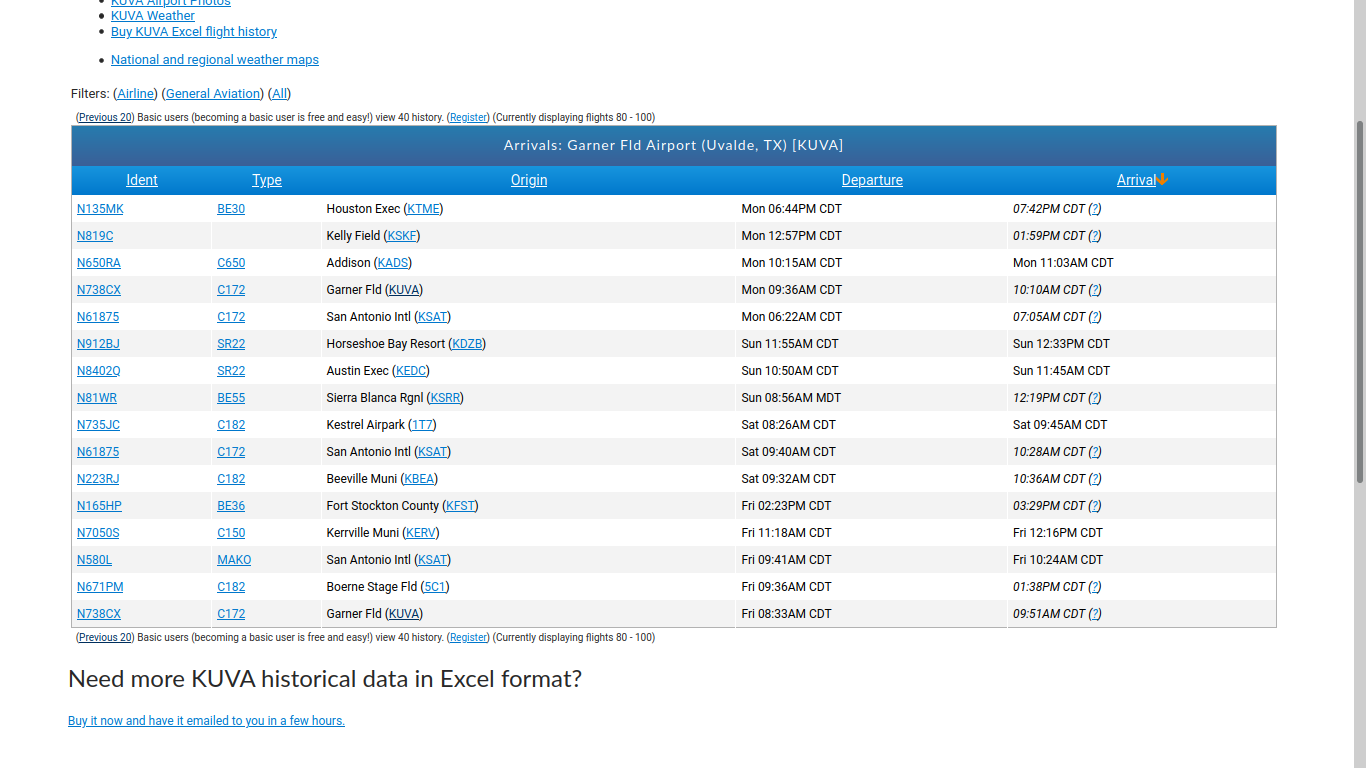Image resolution: width=1366 pixels, height=768 pixels.
Task: Sort table by Departure column
Action: (x=872, y=180)
